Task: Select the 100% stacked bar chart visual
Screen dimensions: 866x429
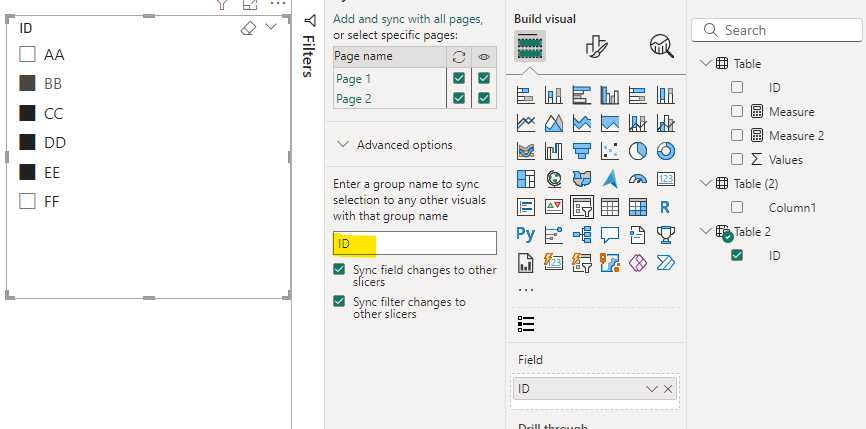Action: click(637, 95)
